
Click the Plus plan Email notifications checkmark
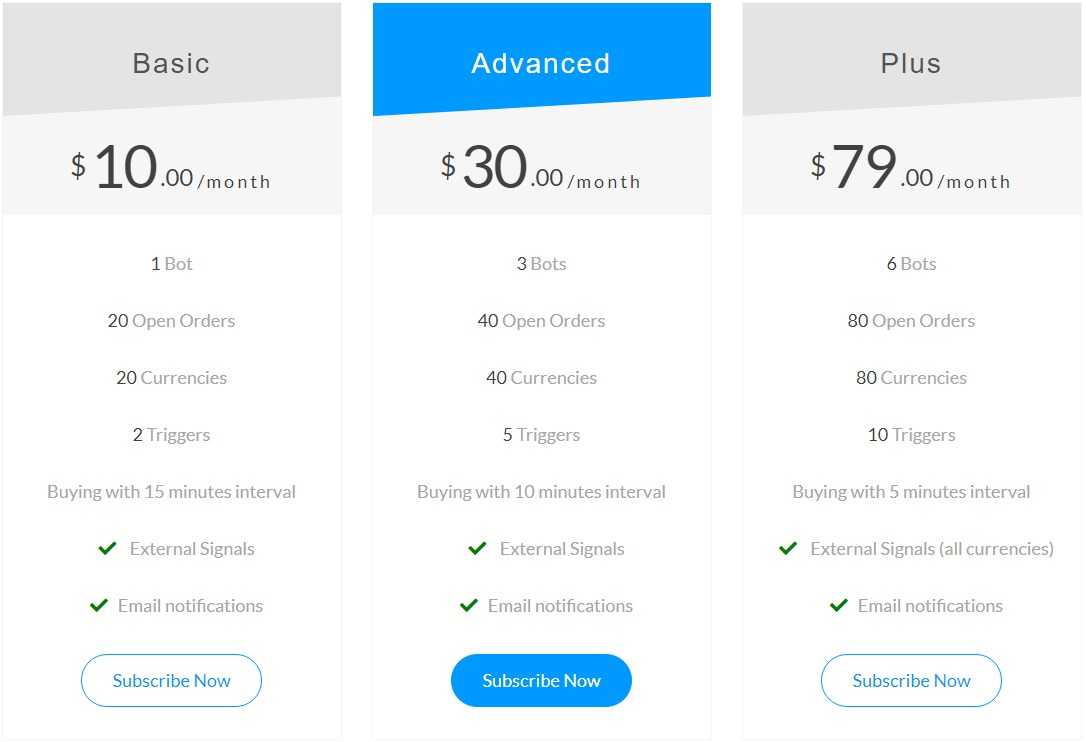tap(839, 606)
